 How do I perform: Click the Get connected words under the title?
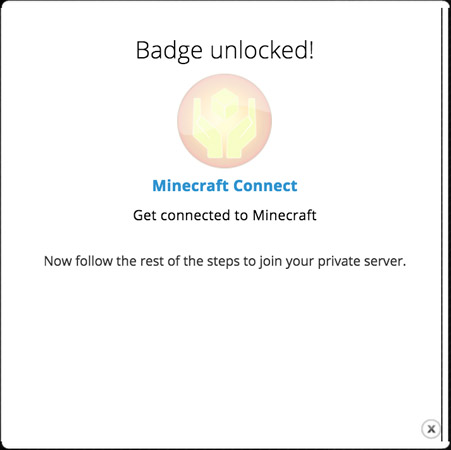[x=182, y=216]
